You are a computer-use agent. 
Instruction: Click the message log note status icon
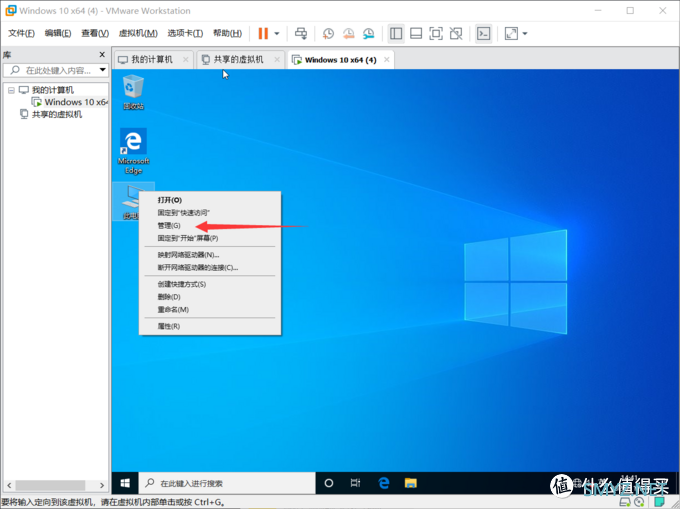(659, 502)
